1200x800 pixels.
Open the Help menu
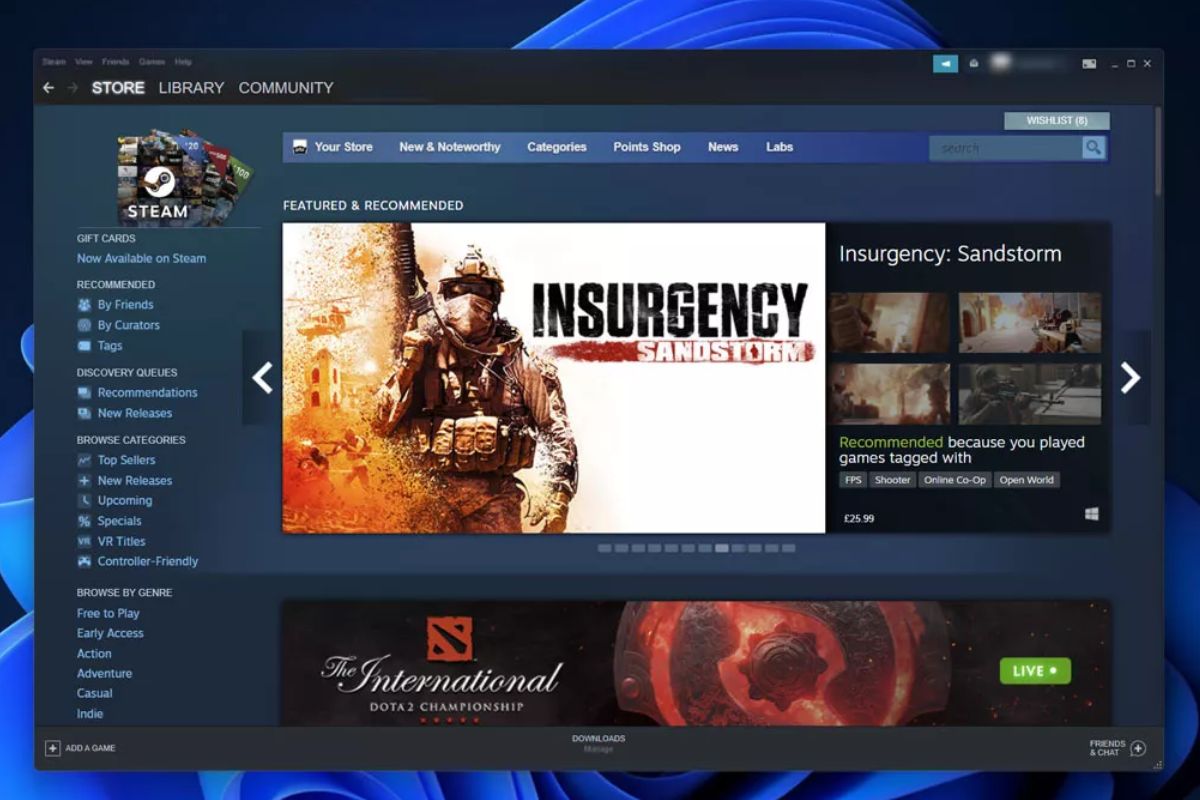pyautogui.click(x=183, y=62)
